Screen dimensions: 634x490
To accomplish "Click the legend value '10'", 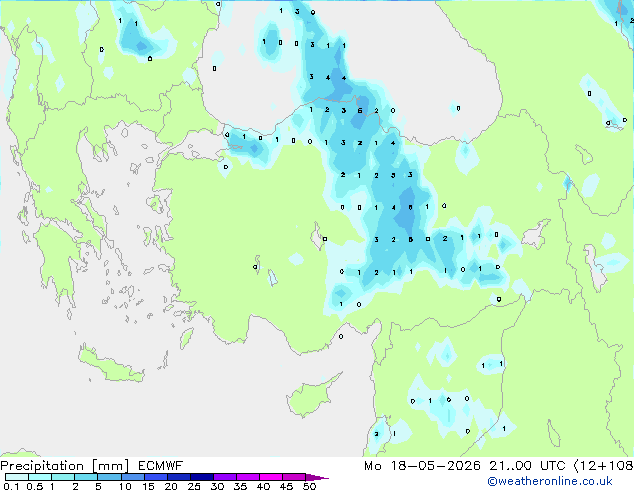I will (x=125, y=486).
